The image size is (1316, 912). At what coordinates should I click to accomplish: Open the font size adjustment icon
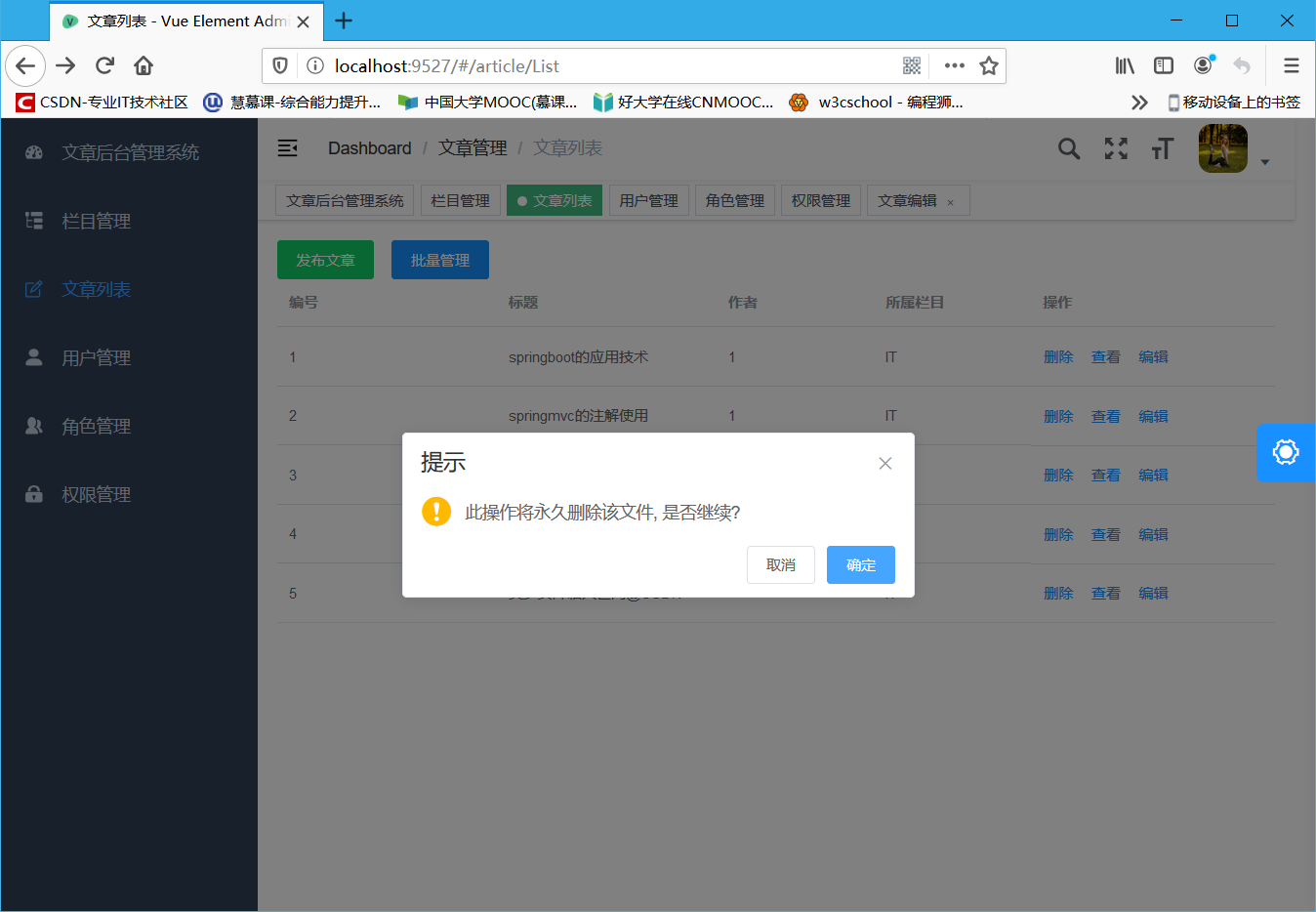[x=1162, y=148]
